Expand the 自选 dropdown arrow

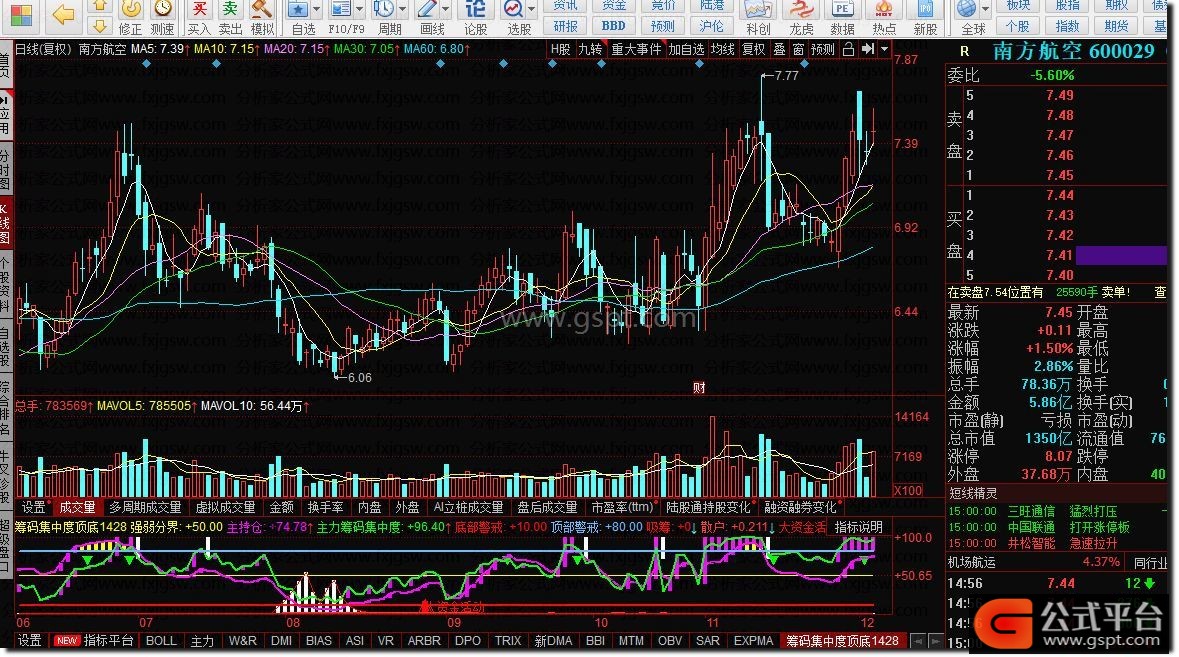(317, 10)
